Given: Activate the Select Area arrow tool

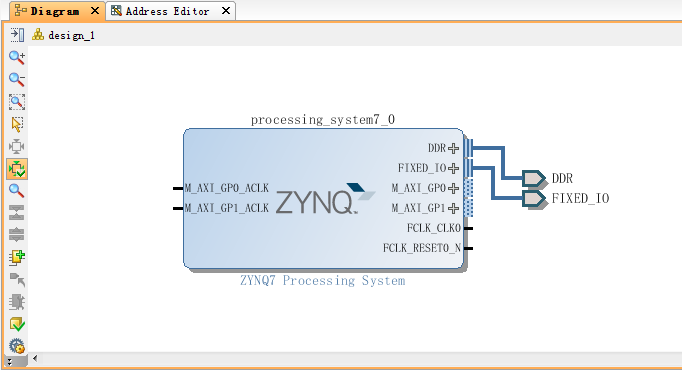Looking at the screenshot, I should [17, 124].
